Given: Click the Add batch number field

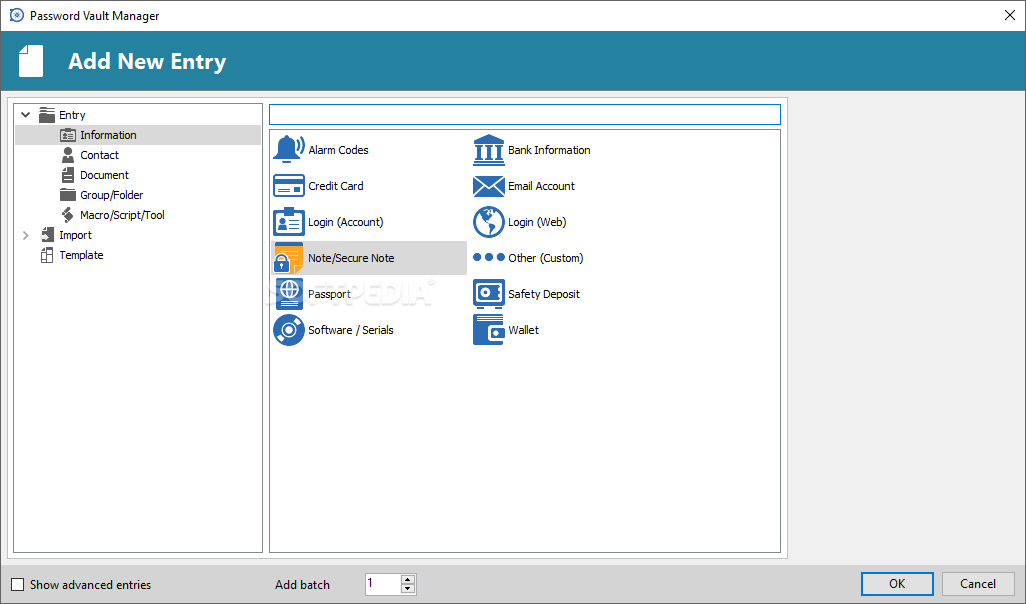Looking at the screenshot, I should click(x=383, y=584).
